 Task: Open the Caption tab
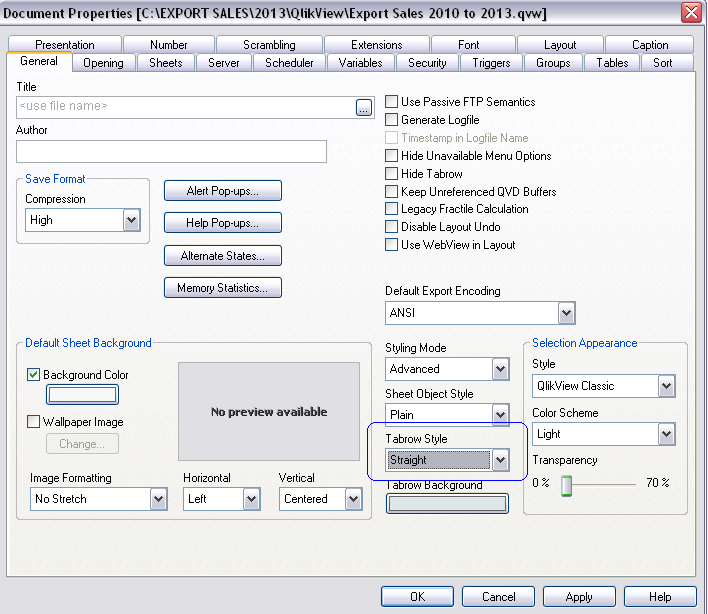point(650,45)
